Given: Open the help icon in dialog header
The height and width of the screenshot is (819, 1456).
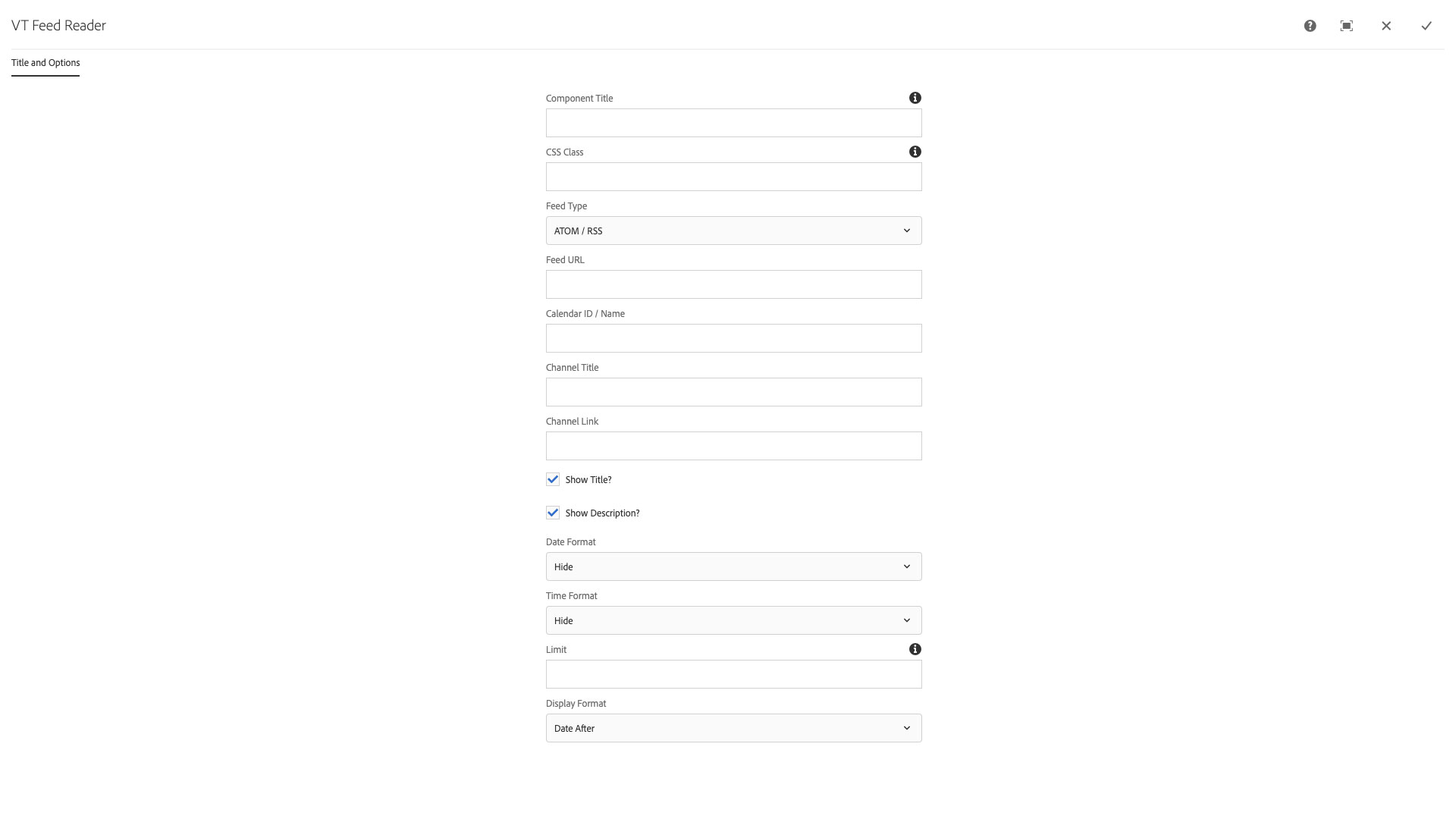Looking at the screenshot, I should click(1310, 26).
